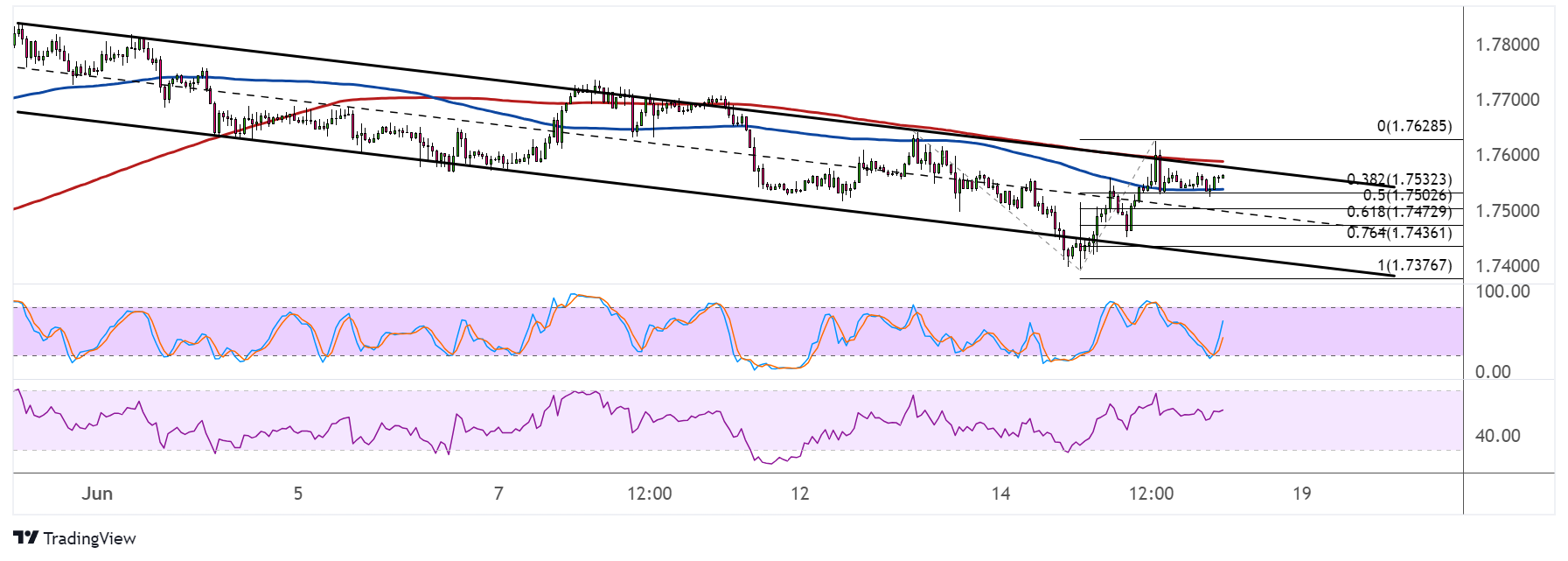
Task: Select the 1(1.73767) Fibonacci level label
Action: (1414, 265)
